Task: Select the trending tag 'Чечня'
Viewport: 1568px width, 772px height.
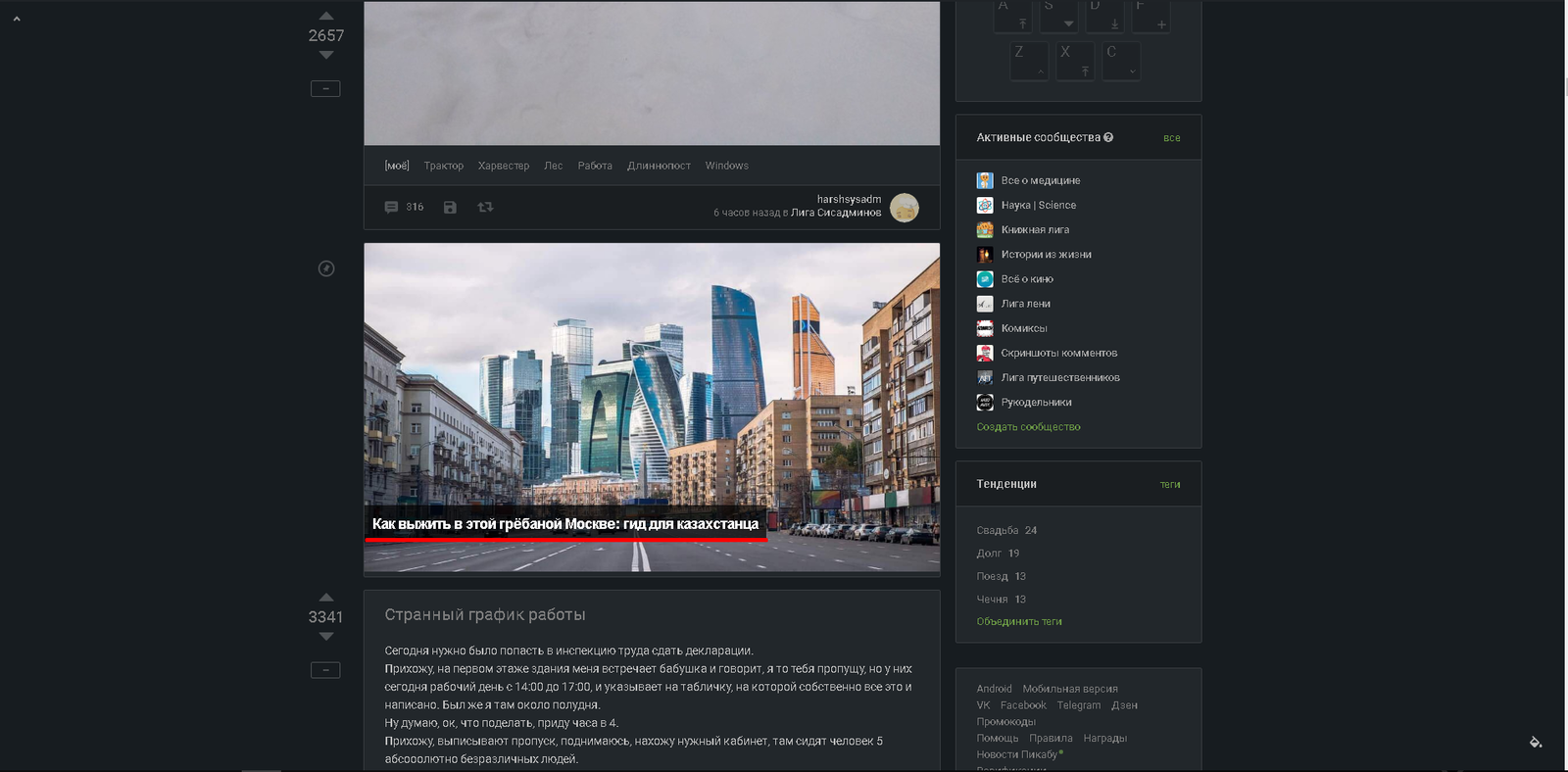Action: coord(992,600)
